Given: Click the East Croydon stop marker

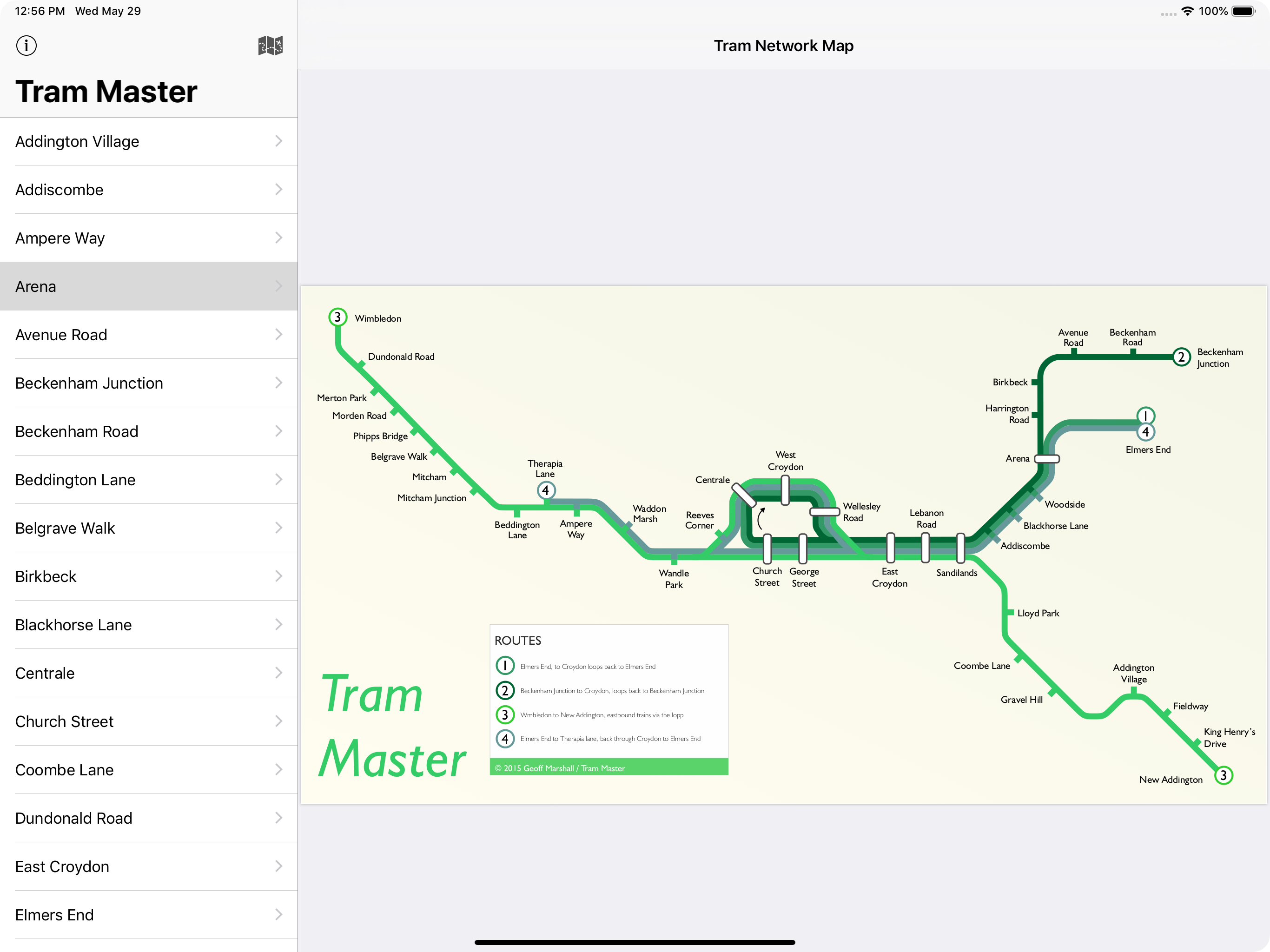Looking at the screenshot, I should [891, 548].
